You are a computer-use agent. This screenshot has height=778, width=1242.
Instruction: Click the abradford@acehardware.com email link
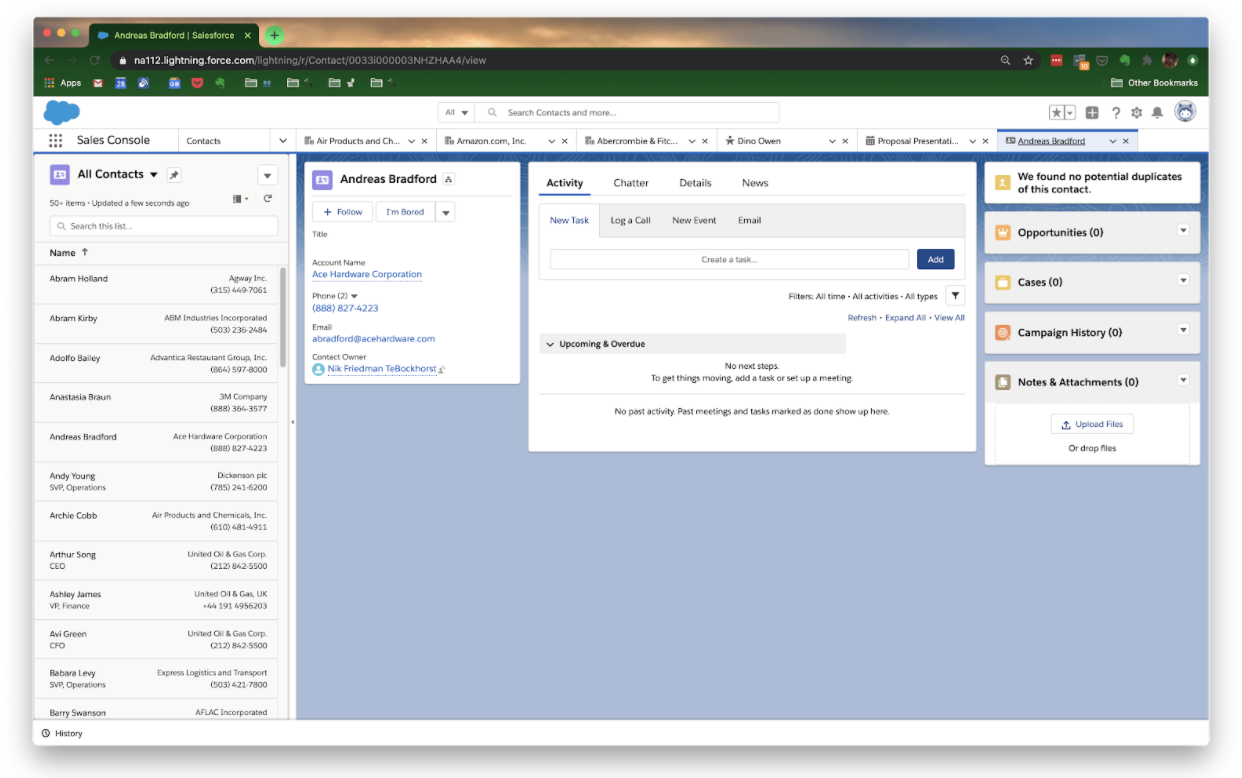[x=373, y=339]
